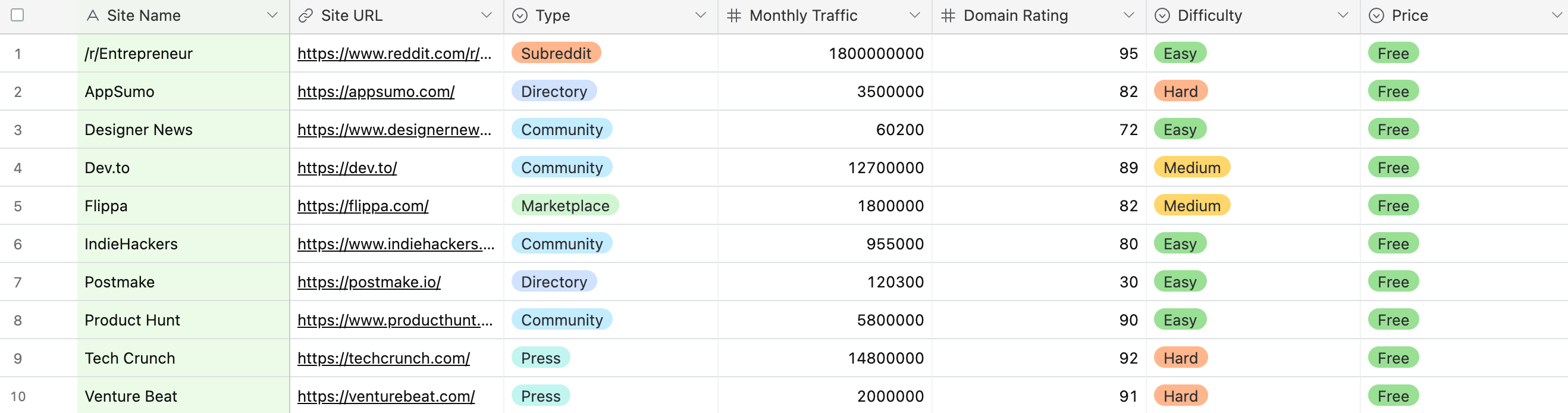Select the Dev.to site name cell
Image resolution: width=1568 pixels, height=413 pixels.
[x=183, y=168]
